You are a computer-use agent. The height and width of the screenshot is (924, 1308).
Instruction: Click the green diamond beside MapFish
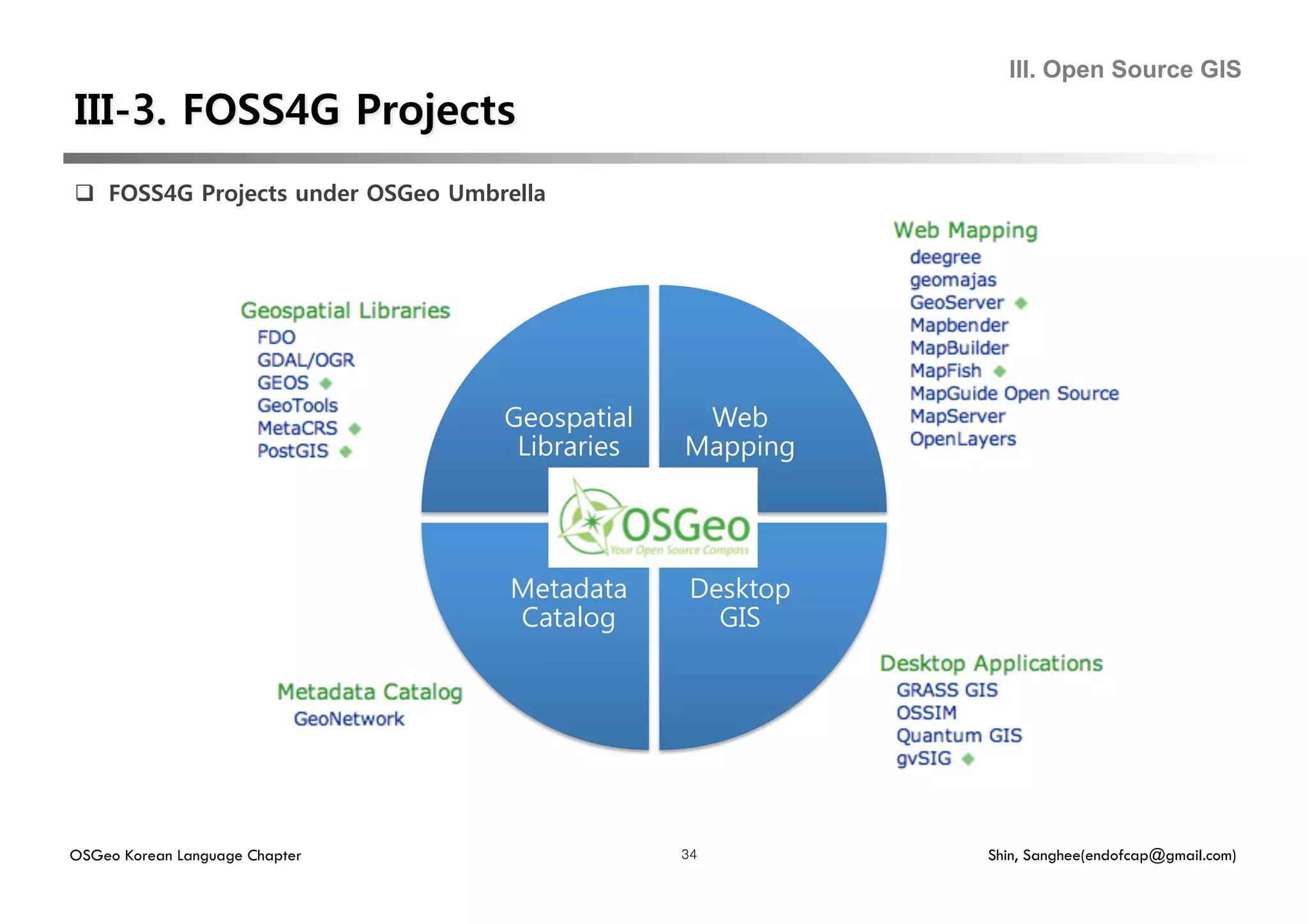pyautogui.click(x=1000, y=371)
